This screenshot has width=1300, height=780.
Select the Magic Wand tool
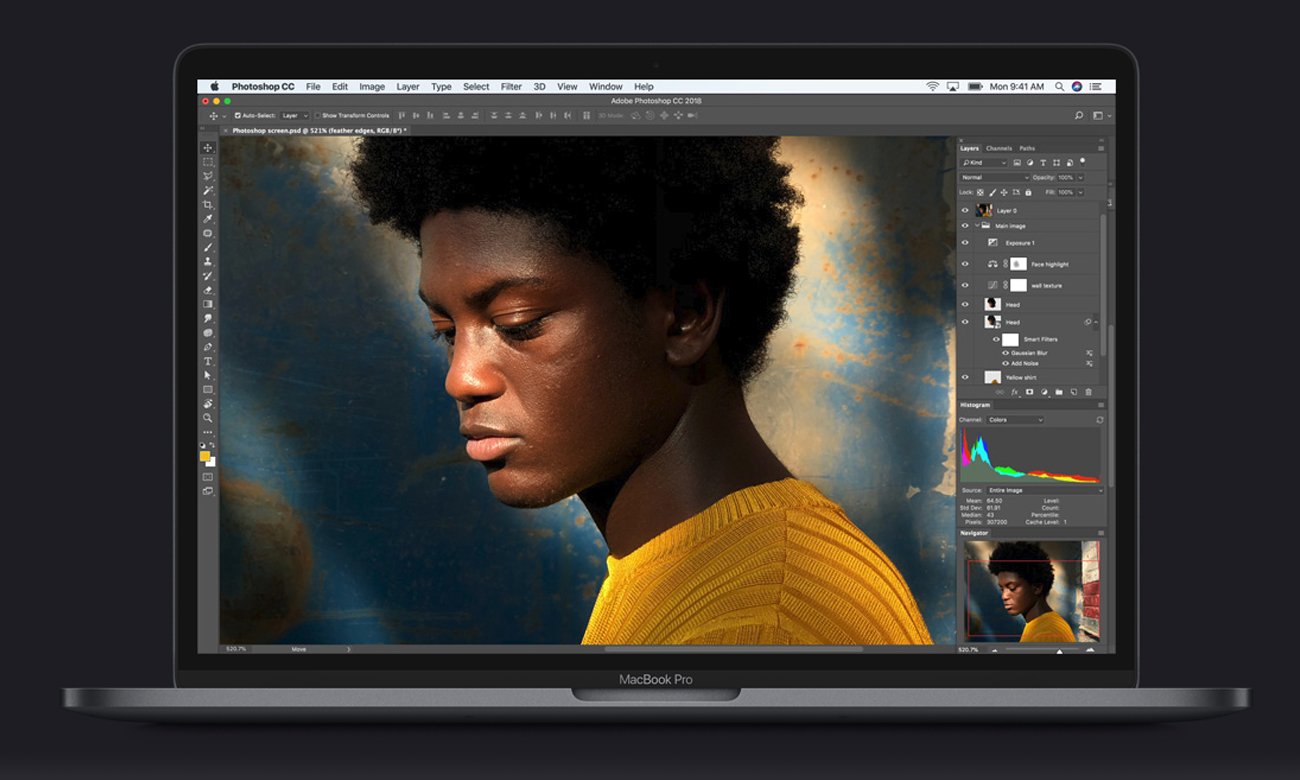pyautogui.click(x=208, y=191)
